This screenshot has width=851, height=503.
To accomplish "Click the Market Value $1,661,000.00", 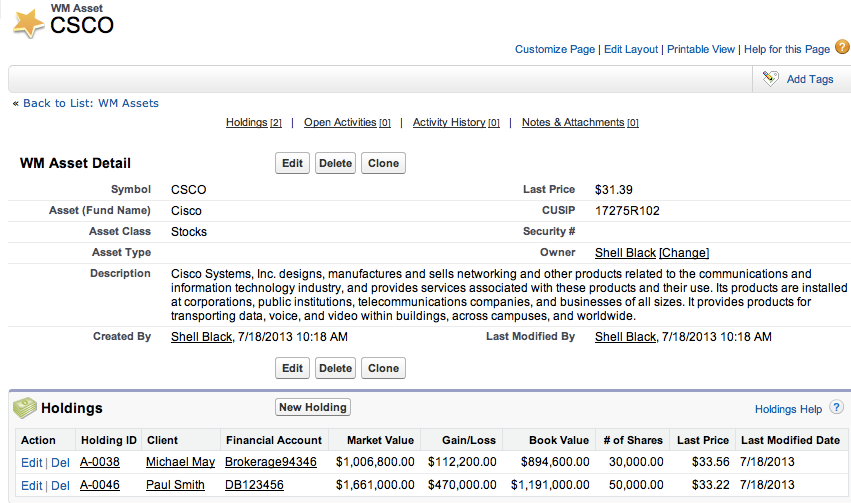I will pyautogui.click(x=375, y=485).
